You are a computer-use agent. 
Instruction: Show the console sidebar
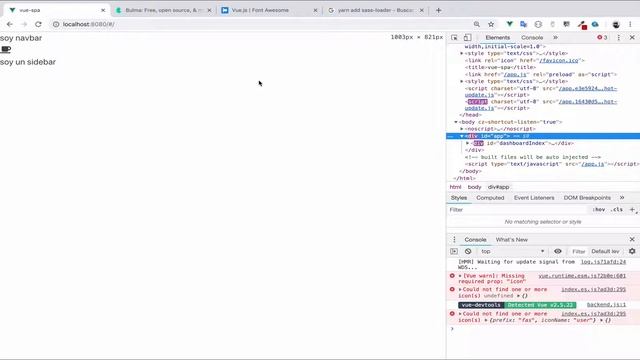click(454, 251)
